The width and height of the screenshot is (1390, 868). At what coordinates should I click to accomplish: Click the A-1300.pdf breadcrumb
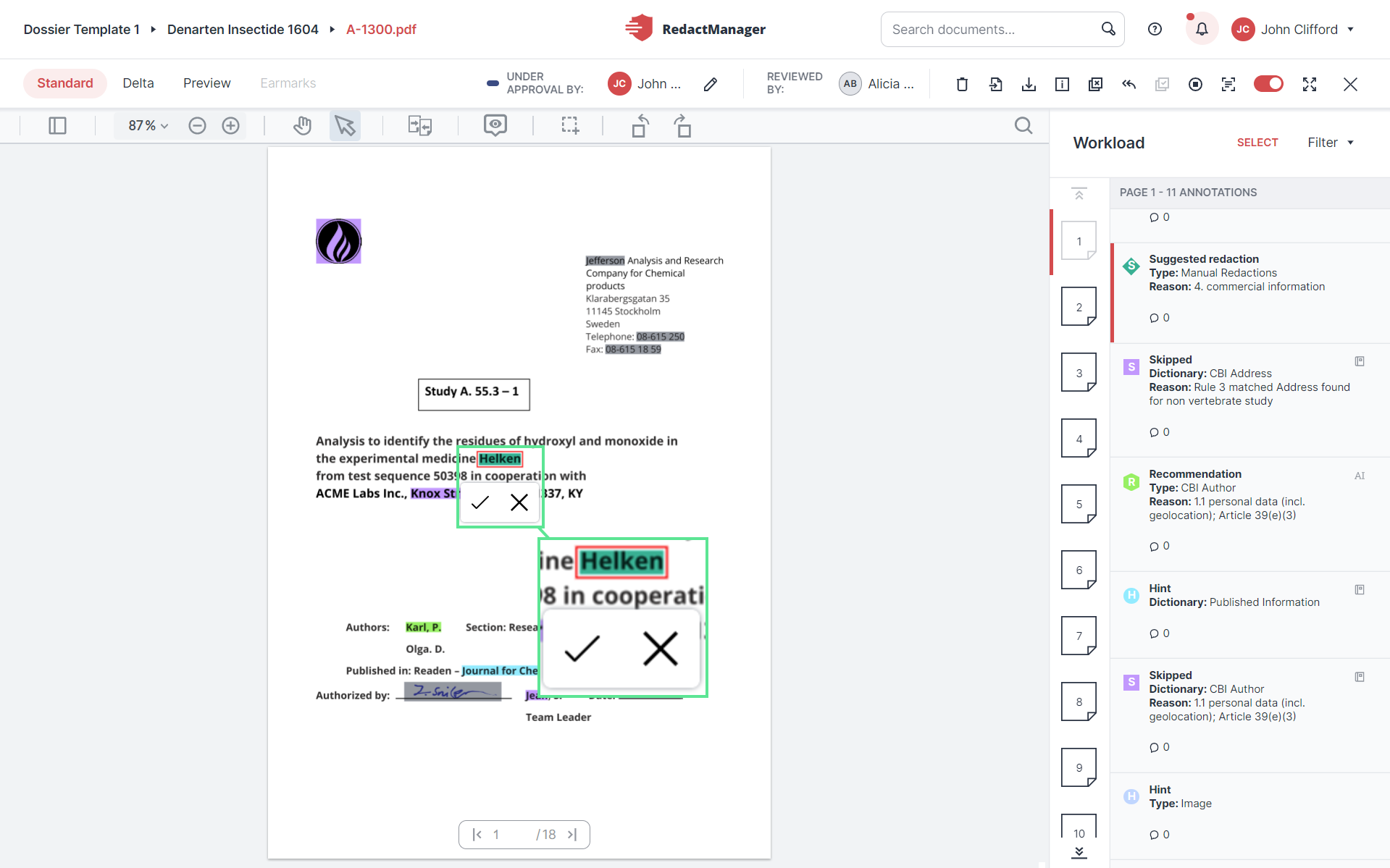point(381,30)
